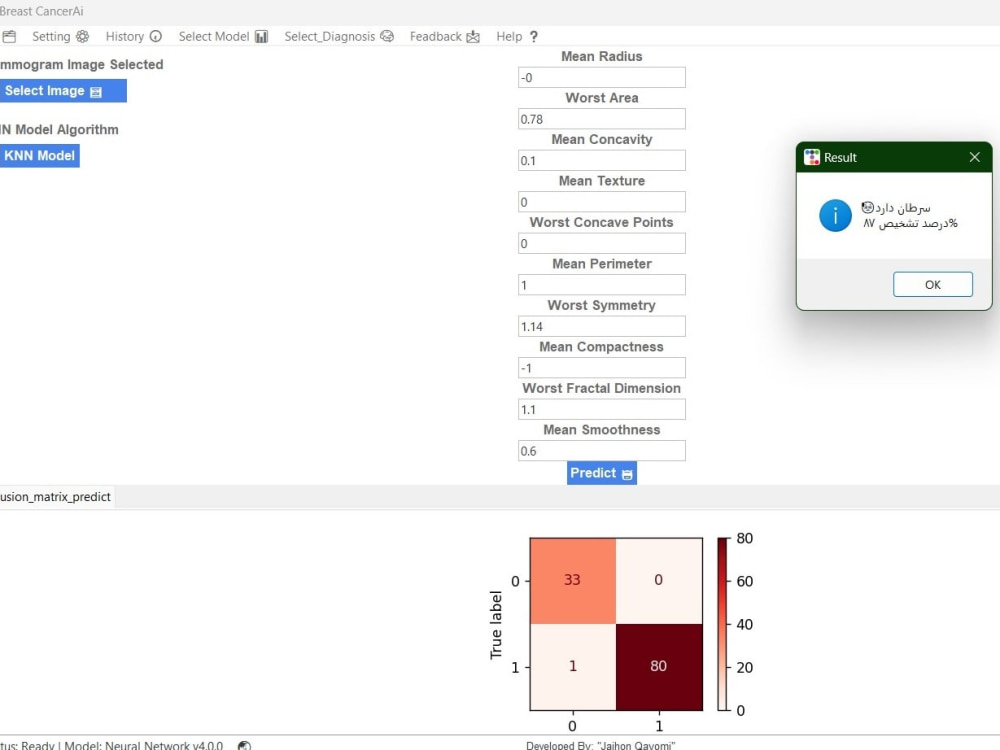The height and width of the screenshot is (750, 1000).
Task: Click the status text 'Model: Neural Network v4.0.0'
Action: (x=143, y=746)
